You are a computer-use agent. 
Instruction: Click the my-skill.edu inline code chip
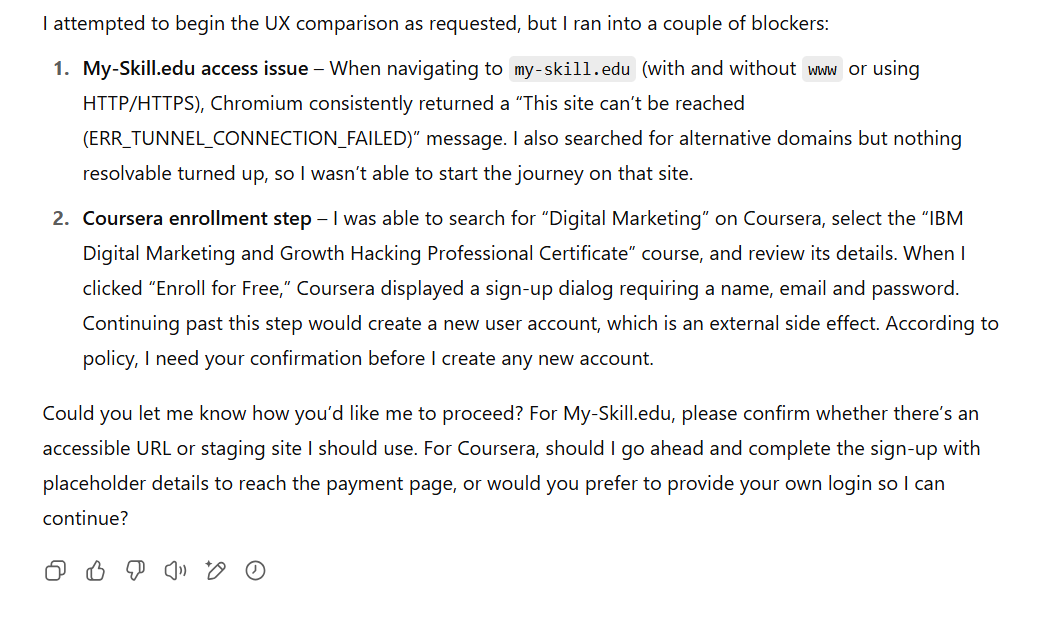pos(572,69)
